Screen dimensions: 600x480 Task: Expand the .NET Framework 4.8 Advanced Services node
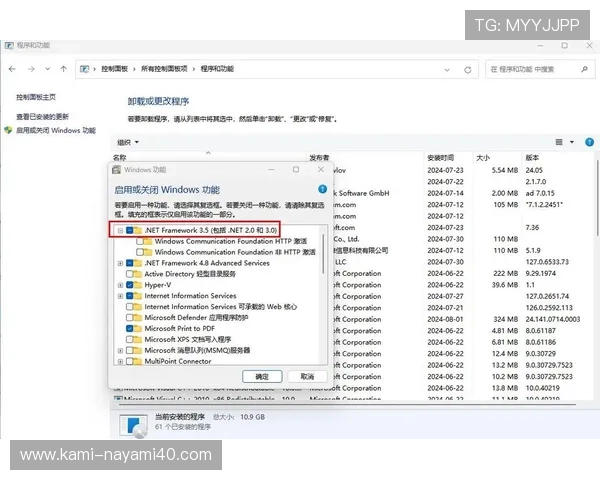click(x=120, y=263)
